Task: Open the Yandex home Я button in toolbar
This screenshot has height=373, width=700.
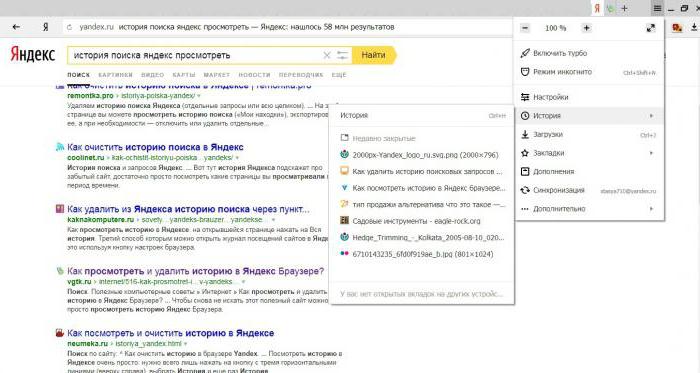Action: [x=45, y=27]
